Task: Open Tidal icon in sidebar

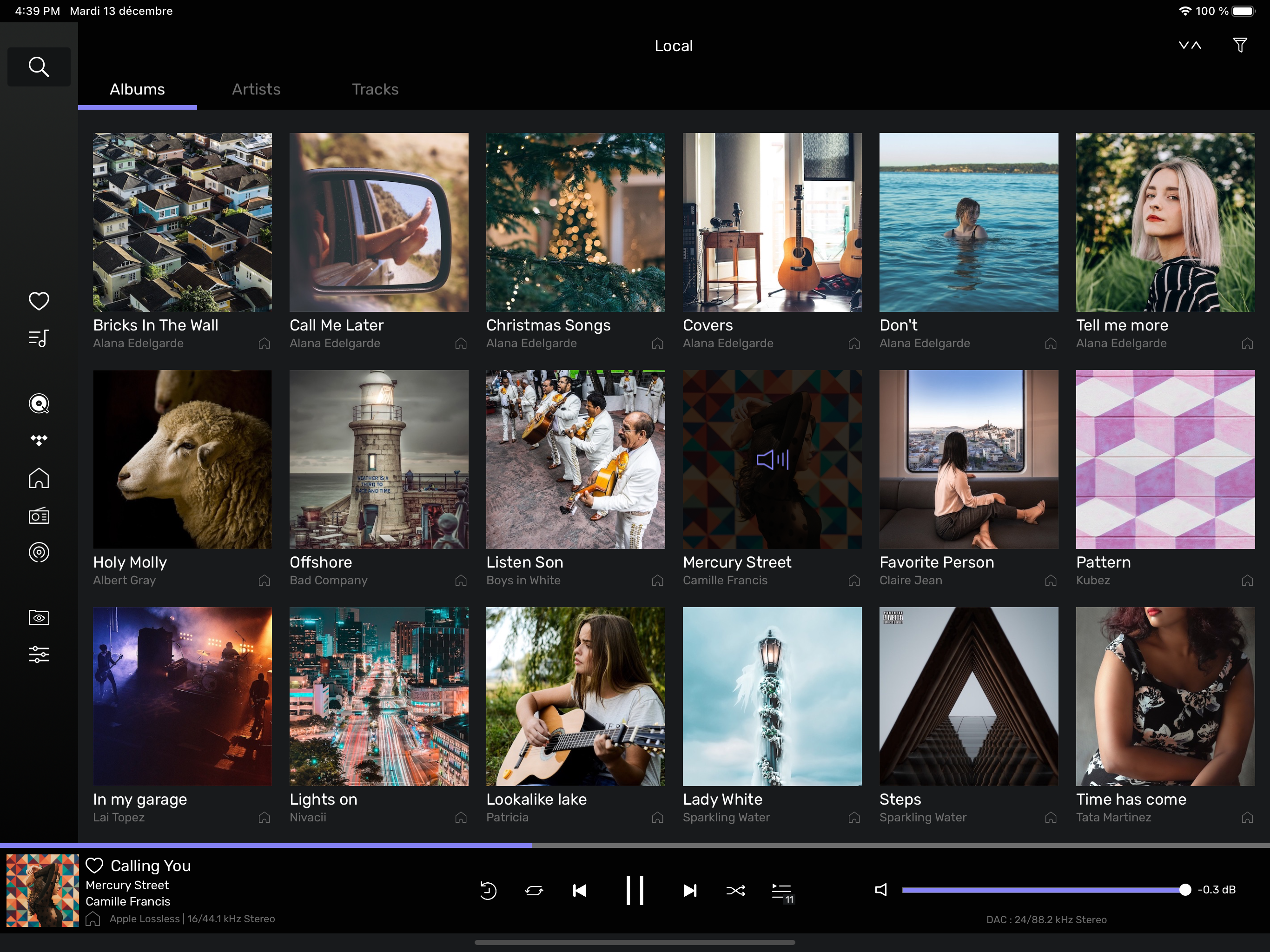Action: (x=39, y=440)
